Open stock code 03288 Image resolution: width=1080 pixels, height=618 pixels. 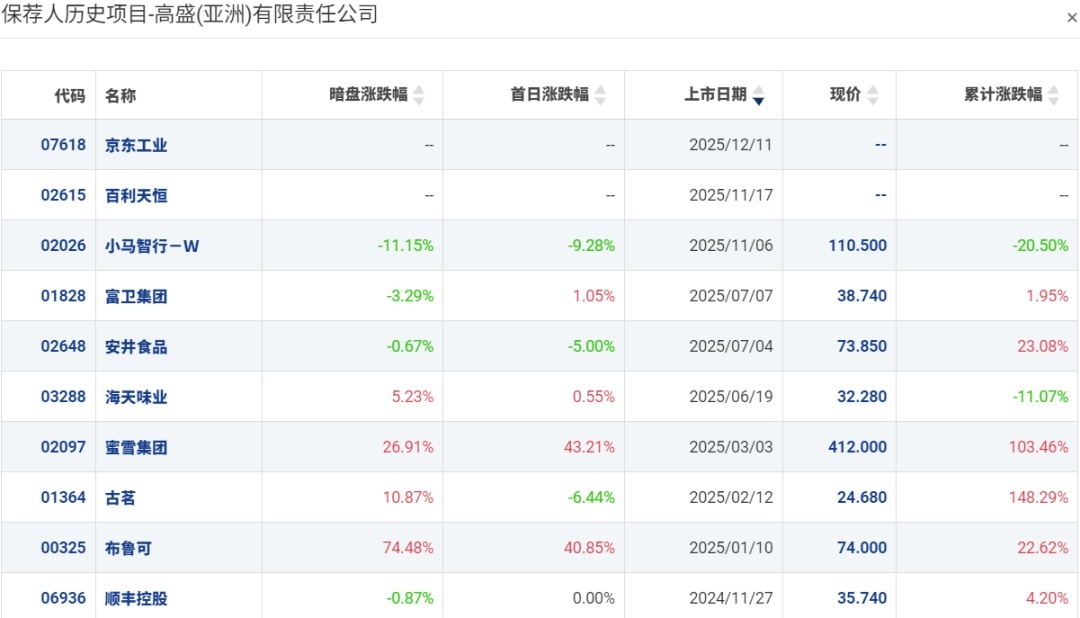[x=63, y=396]
